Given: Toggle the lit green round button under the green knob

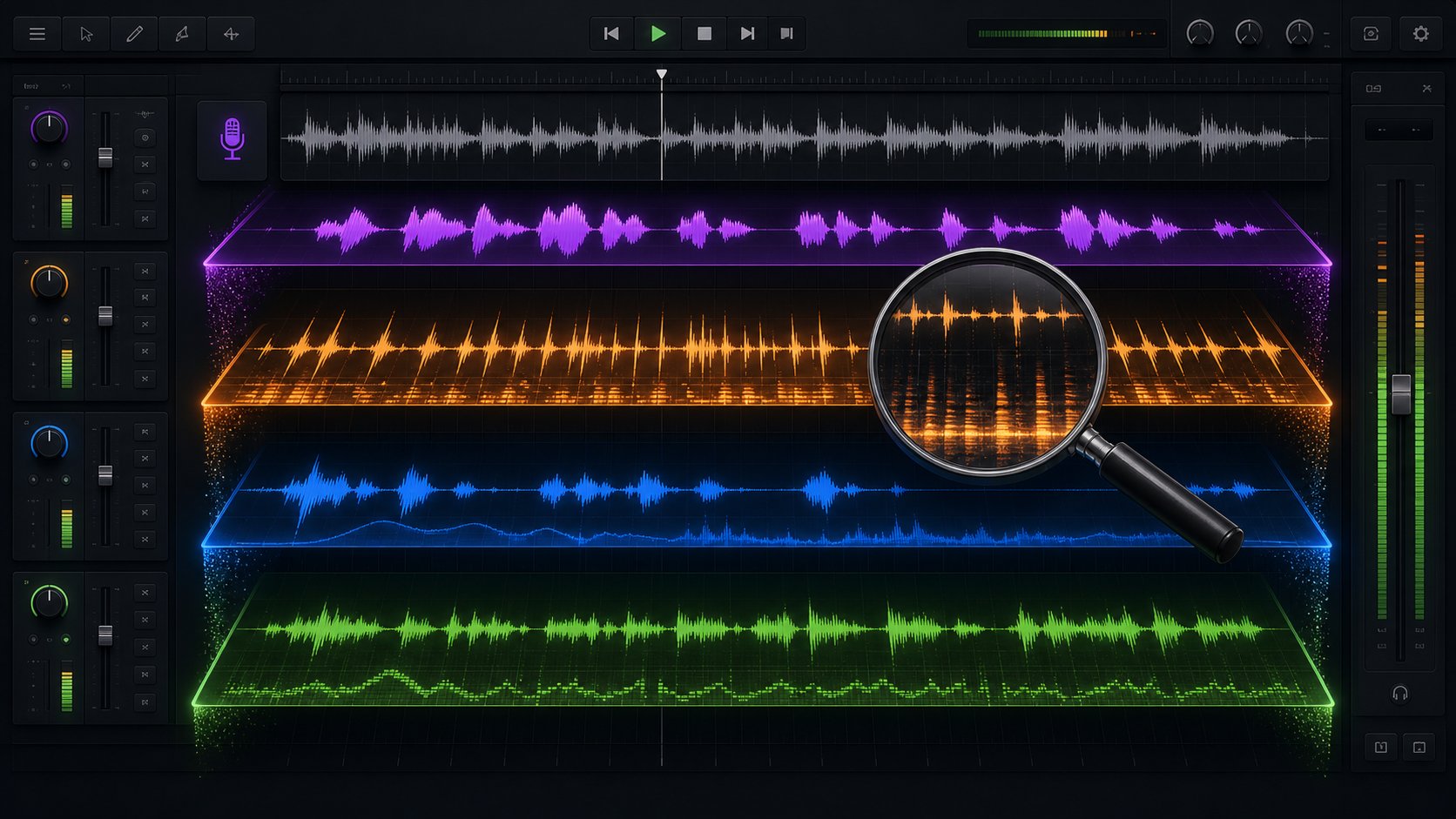Looking at the screenshot, I should [x=65, y=640].
